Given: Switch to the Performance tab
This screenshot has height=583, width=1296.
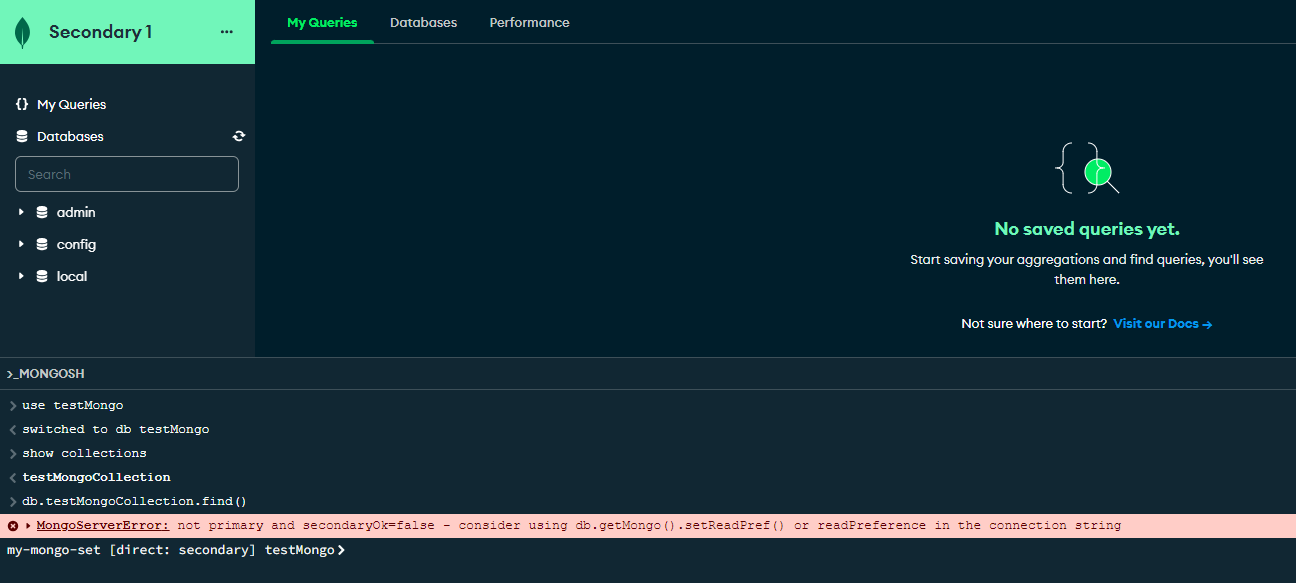Looking at the screenshot, I should pos(529,22).
